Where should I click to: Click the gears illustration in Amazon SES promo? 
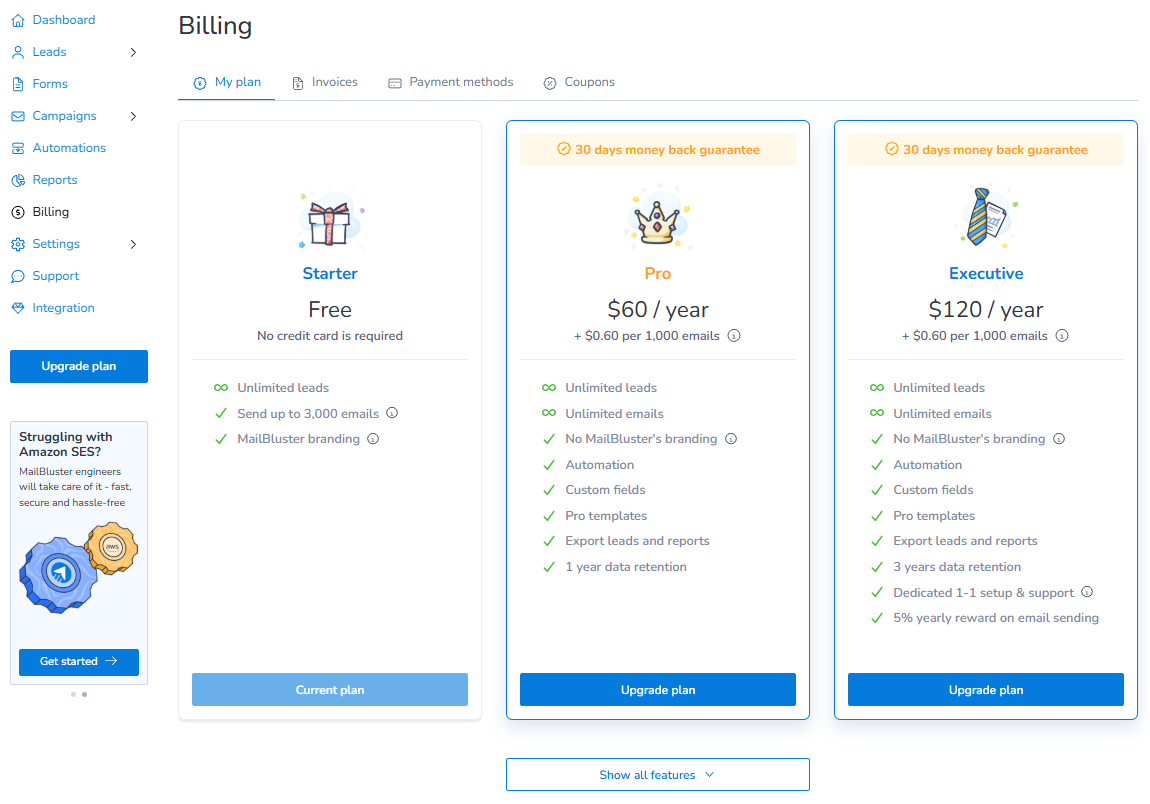pos(78,567)
